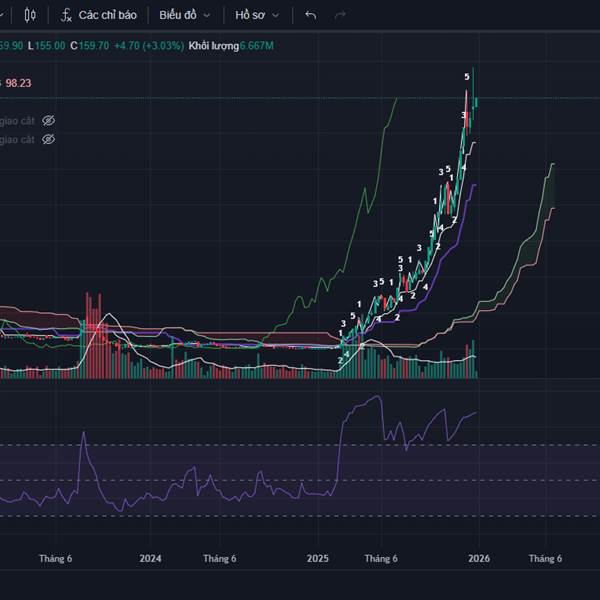Click the undo arrow
Viewport: 600px width, 600px height.
(310, 15)
